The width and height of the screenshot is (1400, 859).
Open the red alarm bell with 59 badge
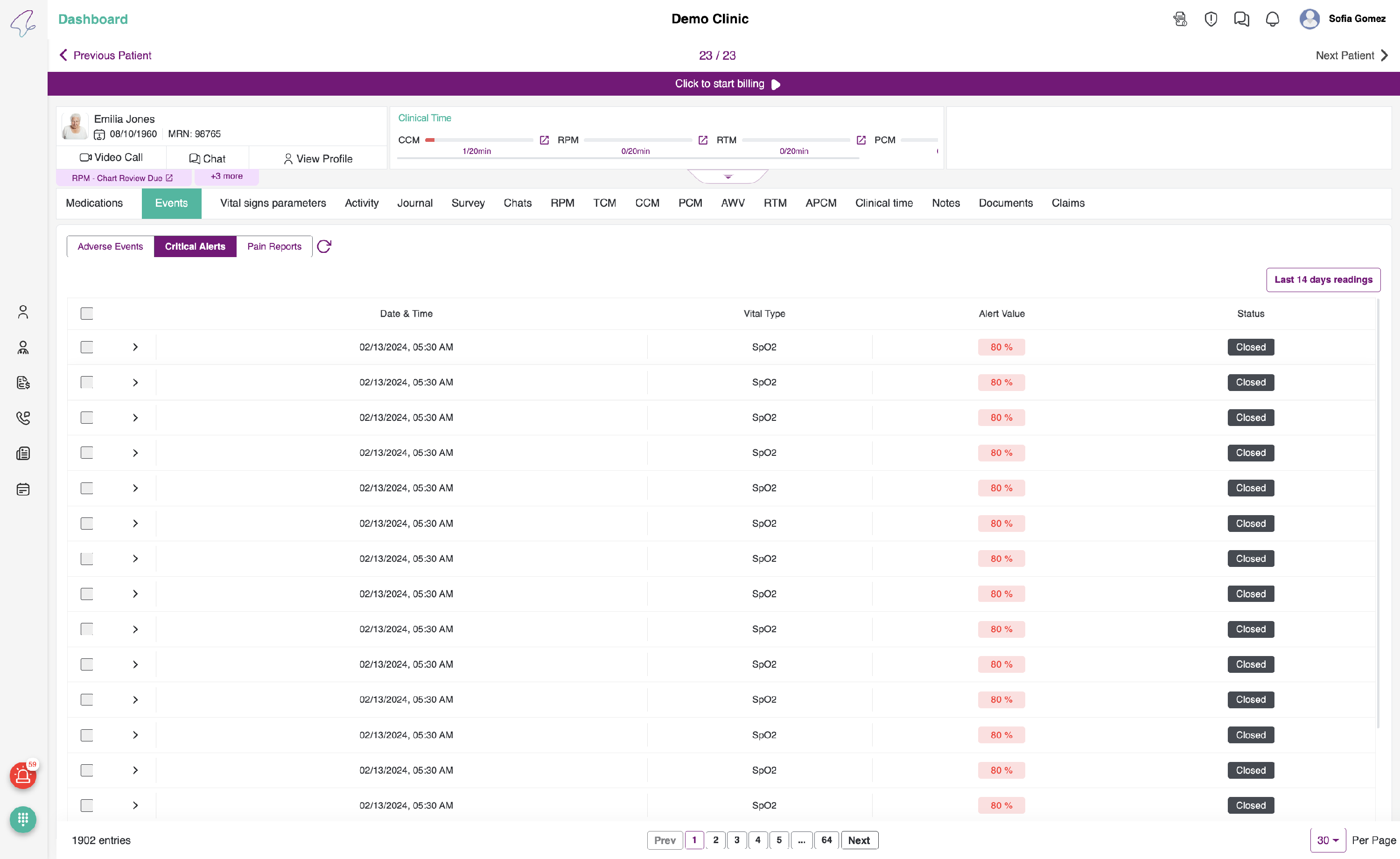(23, 775)
